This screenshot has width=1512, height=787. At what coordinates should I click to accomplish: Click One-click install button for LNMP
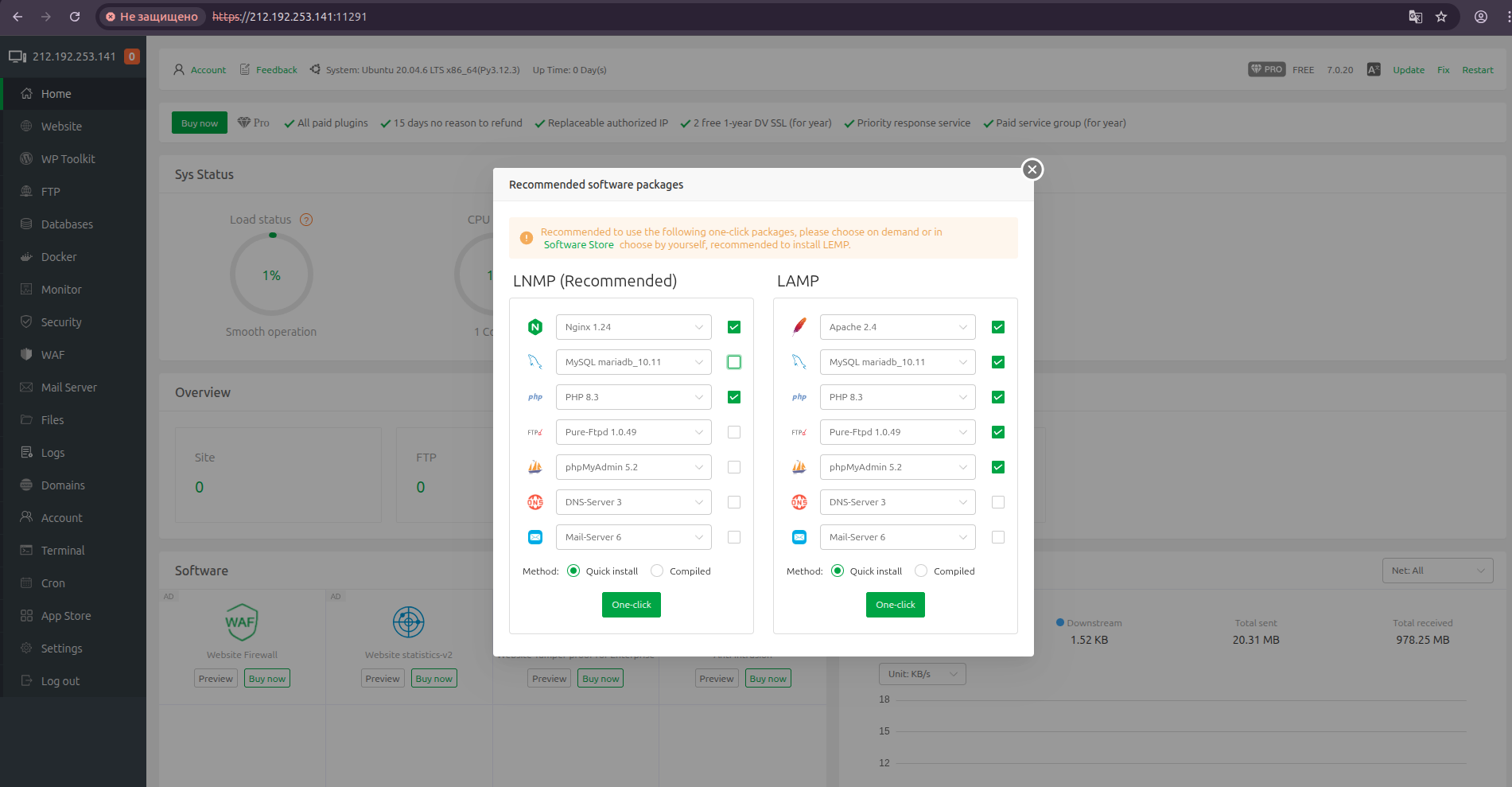[632, 605]
